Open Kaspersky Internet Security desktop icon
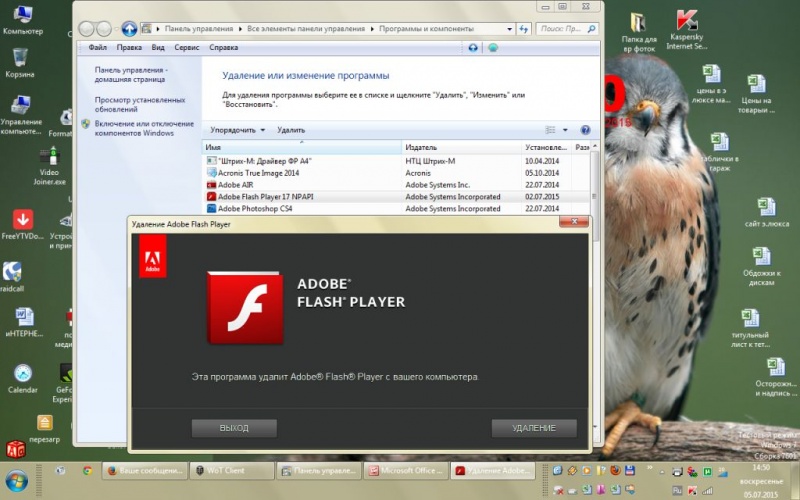This screenshot has width=800, height=500. coord(686,30)
